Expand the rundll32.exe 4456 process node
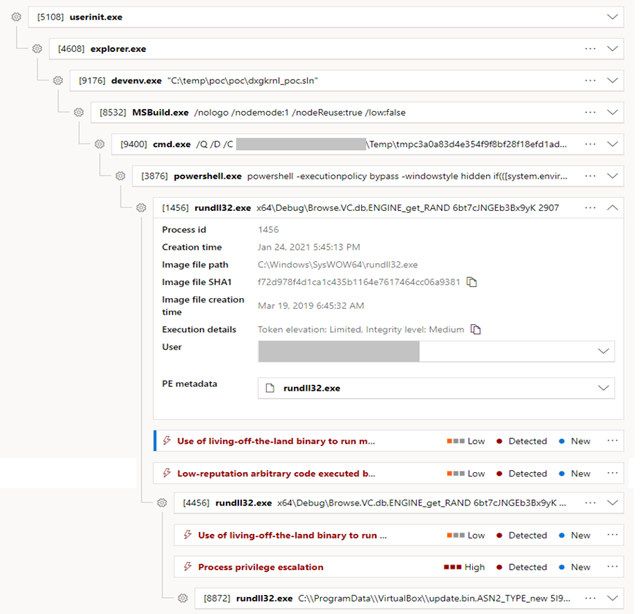 tap(613, 503)
